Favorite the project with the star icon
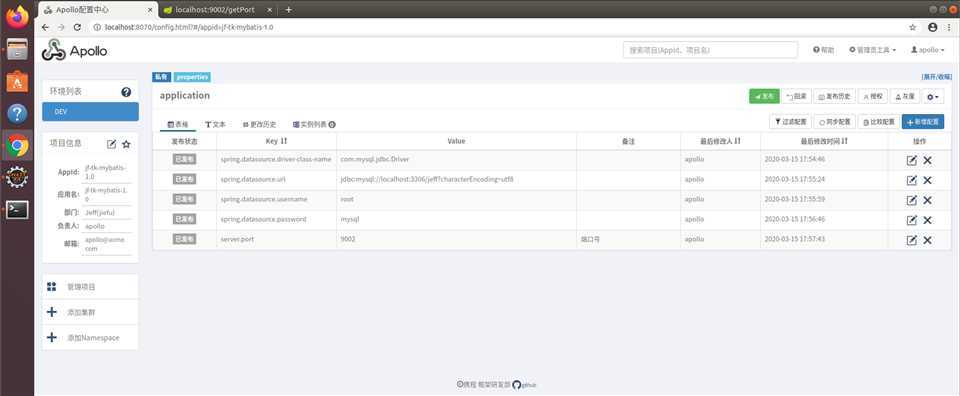The height and width of the screenshot is (396, 960). pyautogui.click(x=126, y=144)
